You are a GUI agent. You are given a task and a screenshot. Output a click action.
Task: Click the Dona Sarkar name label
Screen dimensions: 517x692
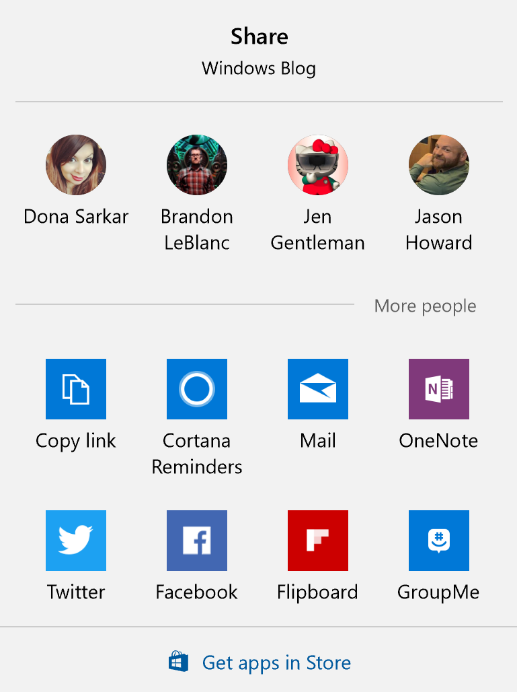76,217
